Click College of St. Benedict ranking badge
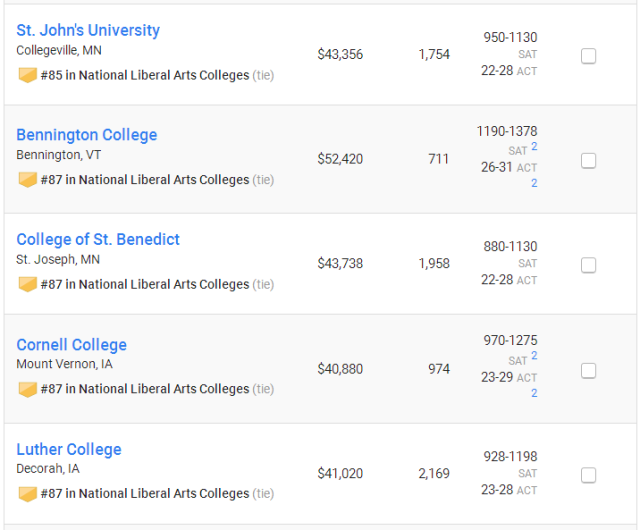The image size is (640, 530). pos(28,284)
